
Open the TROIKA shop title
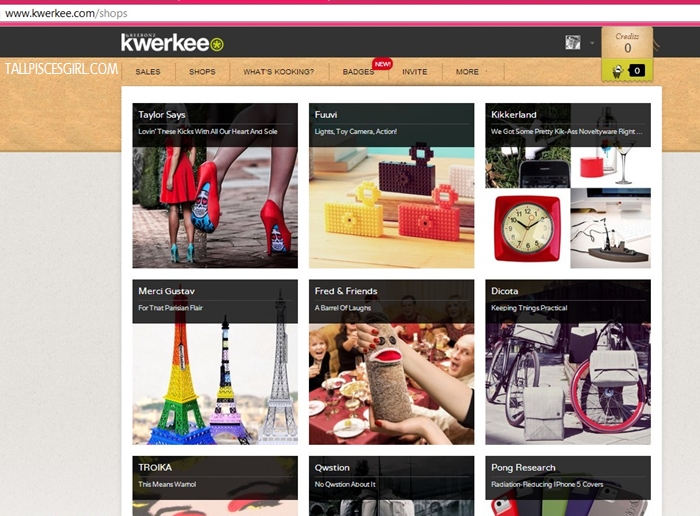click(x=155, y=467)
